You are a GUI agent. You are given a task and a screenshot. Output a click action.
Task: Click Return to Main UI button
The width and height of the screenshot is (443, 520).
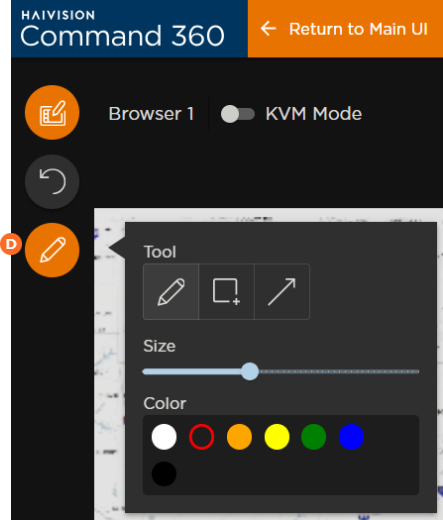coord(345,29)
